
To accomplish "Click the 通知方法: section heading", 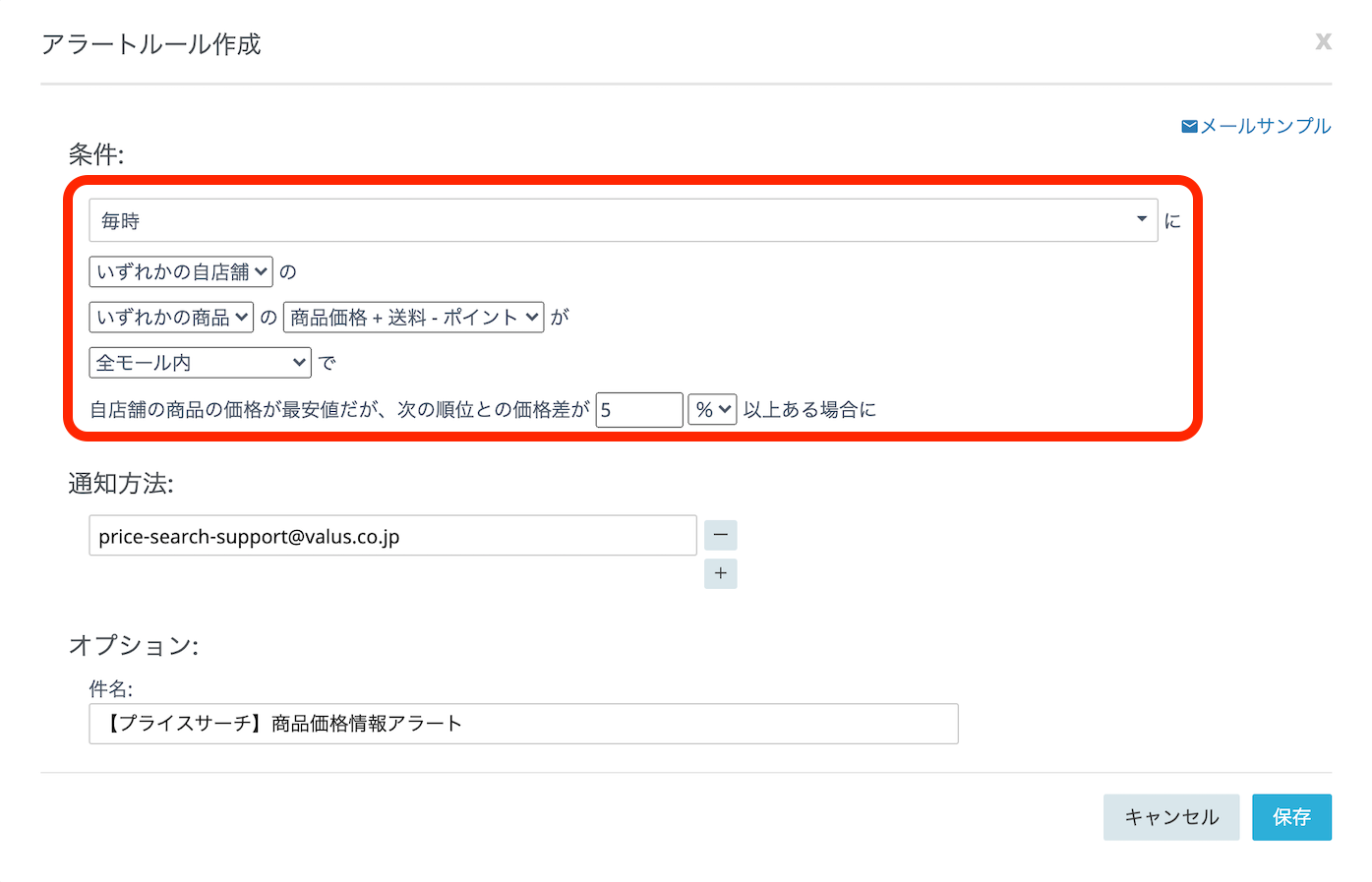I will pos(120,483).
